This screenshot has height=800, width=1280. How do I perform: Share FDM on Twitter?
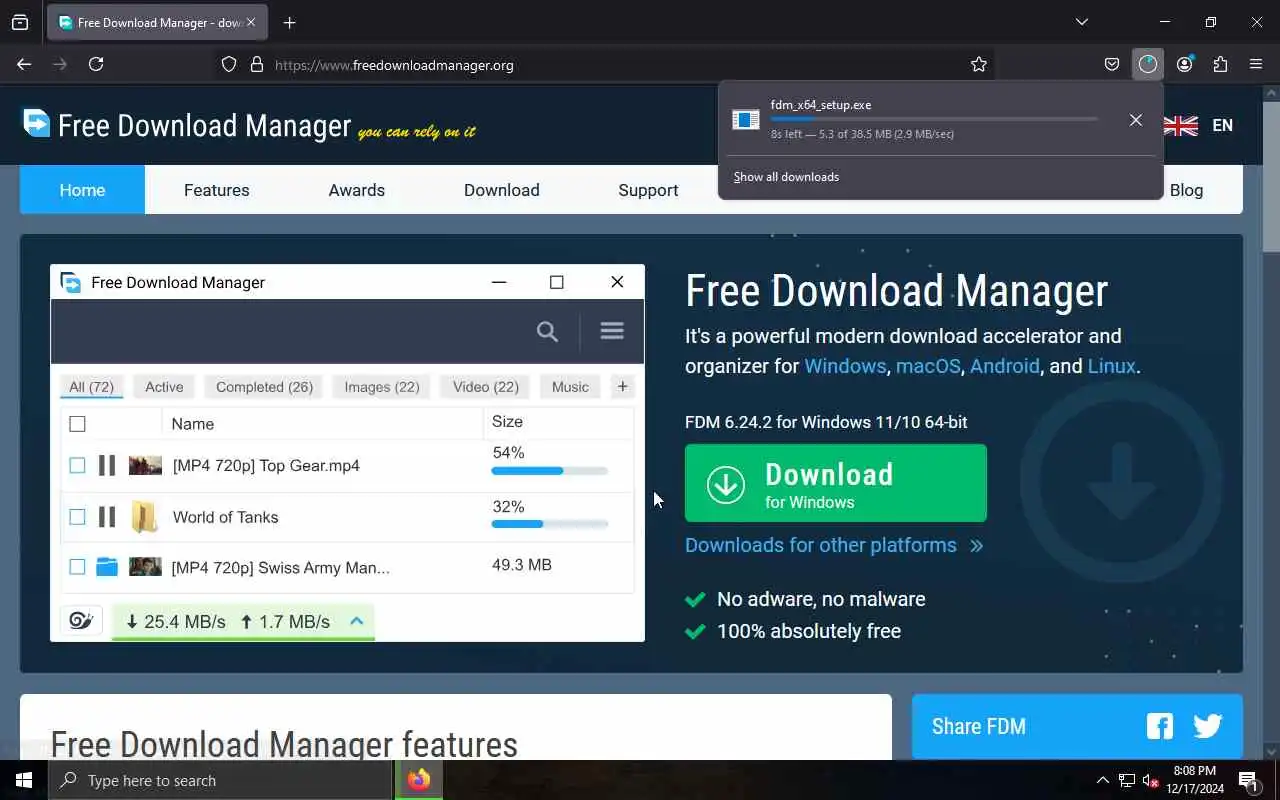1208,726
